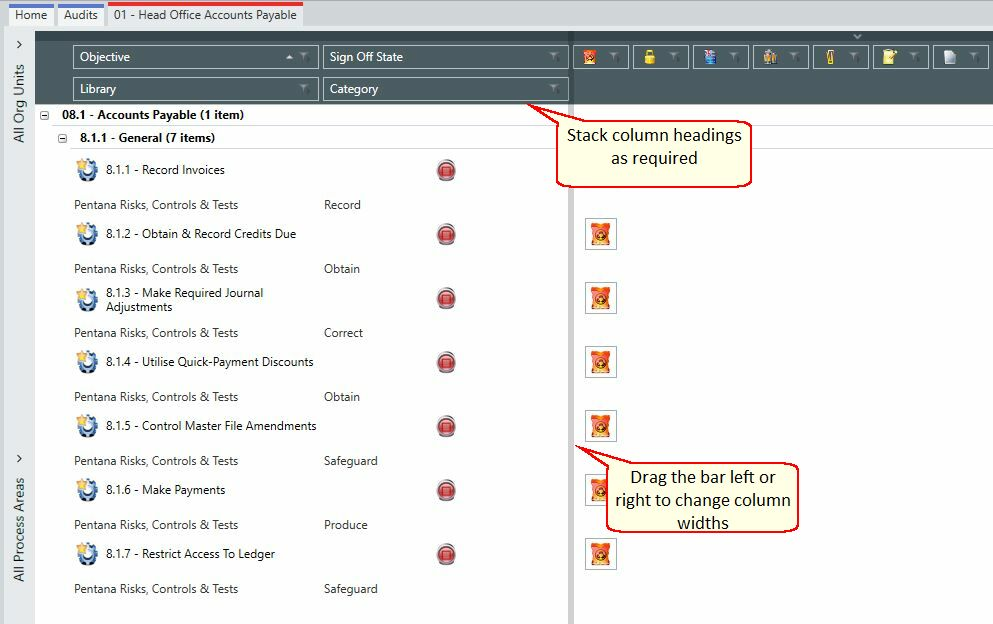Click the people group column header icon

point(769,57)
